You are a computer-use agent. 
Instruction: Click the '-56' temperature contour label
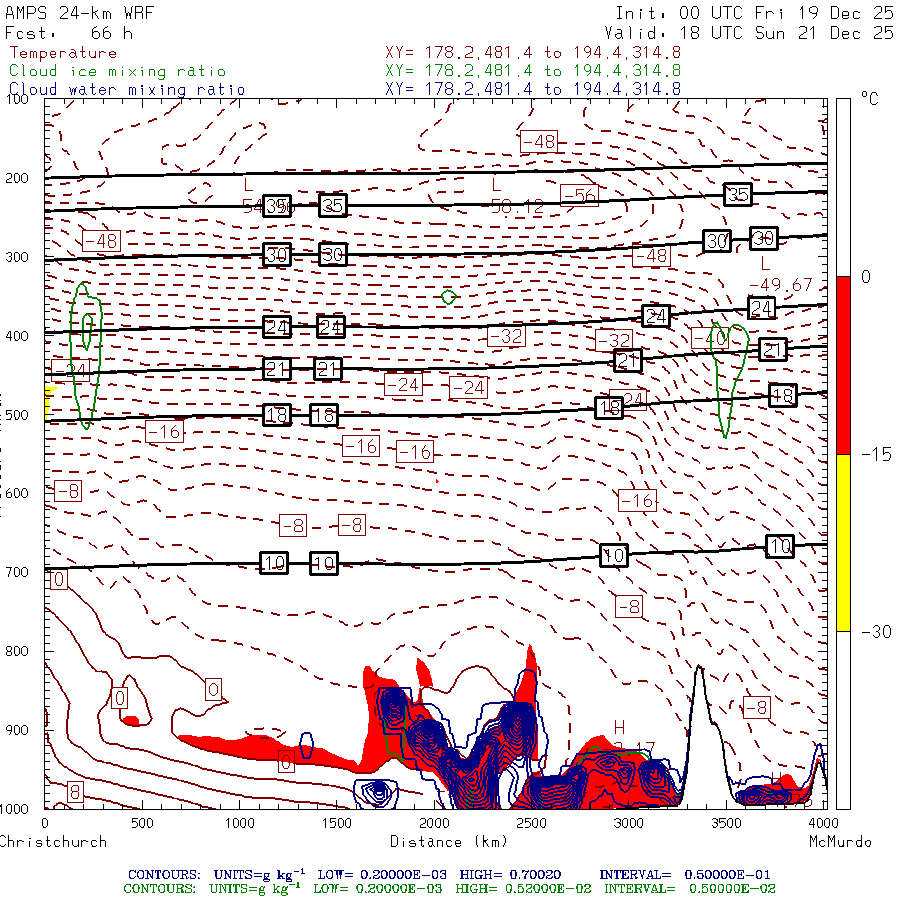pyautogui.click(x=580, y=196)
